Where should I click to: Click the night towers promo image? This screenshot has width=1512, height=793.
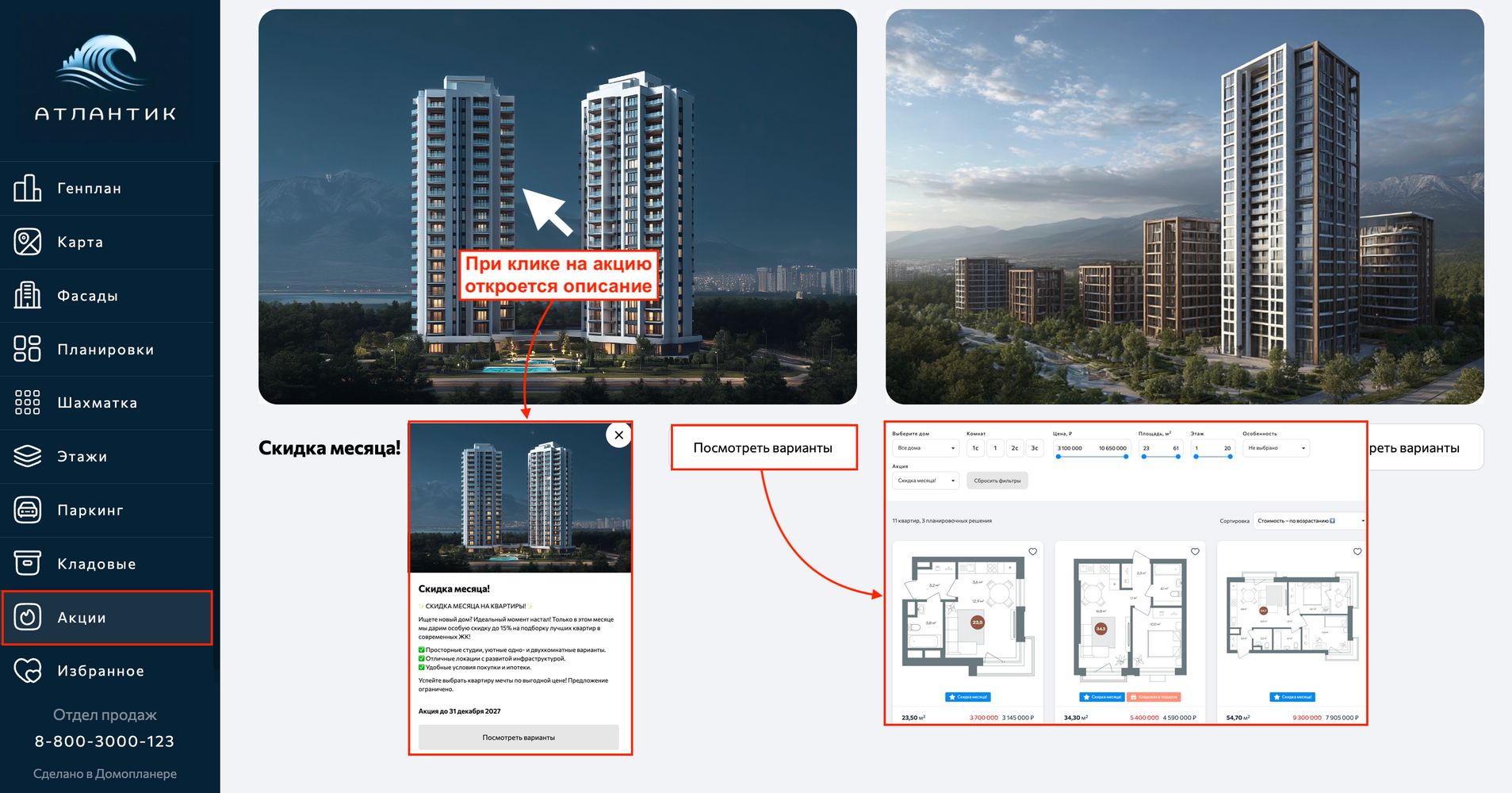(x=557, y=207)
